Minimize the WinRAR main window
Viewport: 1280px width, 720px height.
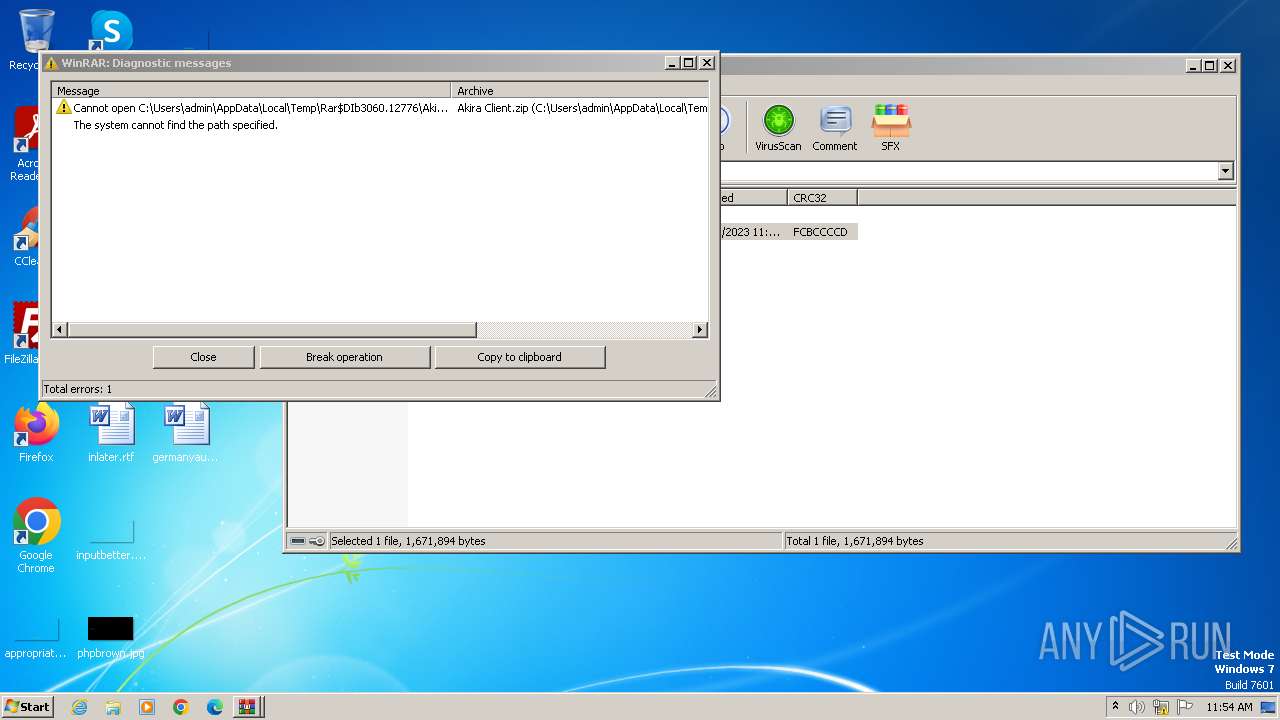tap(1193, 66)
